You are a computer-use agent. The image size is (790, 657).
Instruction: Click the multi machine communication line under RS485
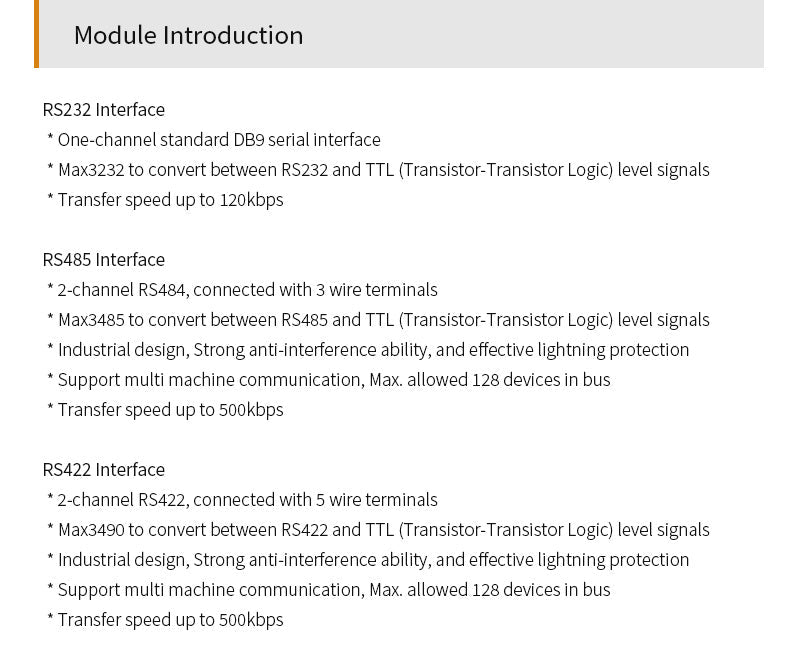pyautogui.click(x=328, y=379)
